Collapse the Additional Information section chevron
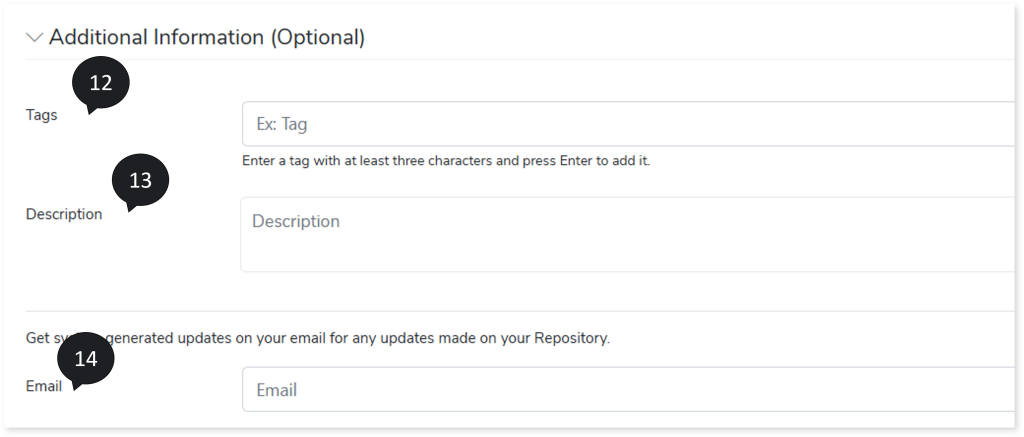The width and height of the screenshot is (1024, 437). click(35, 38)
